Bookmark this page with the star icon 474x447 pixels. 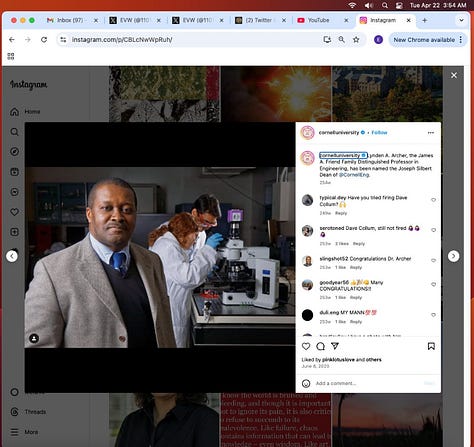coord(356,40)
